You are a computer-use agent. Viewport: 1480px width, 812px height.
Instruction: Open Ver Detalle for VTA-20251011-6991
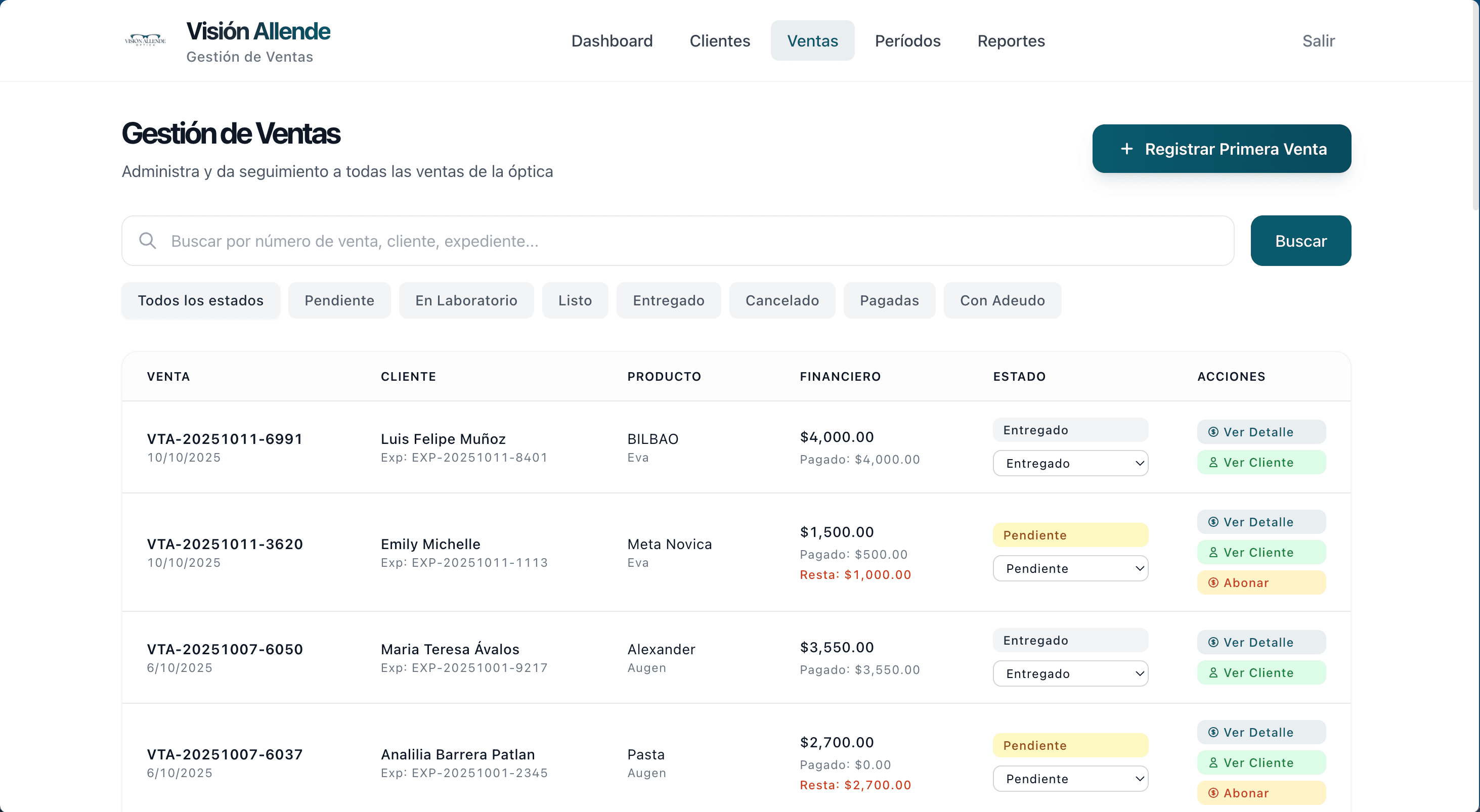point(1261,432)
